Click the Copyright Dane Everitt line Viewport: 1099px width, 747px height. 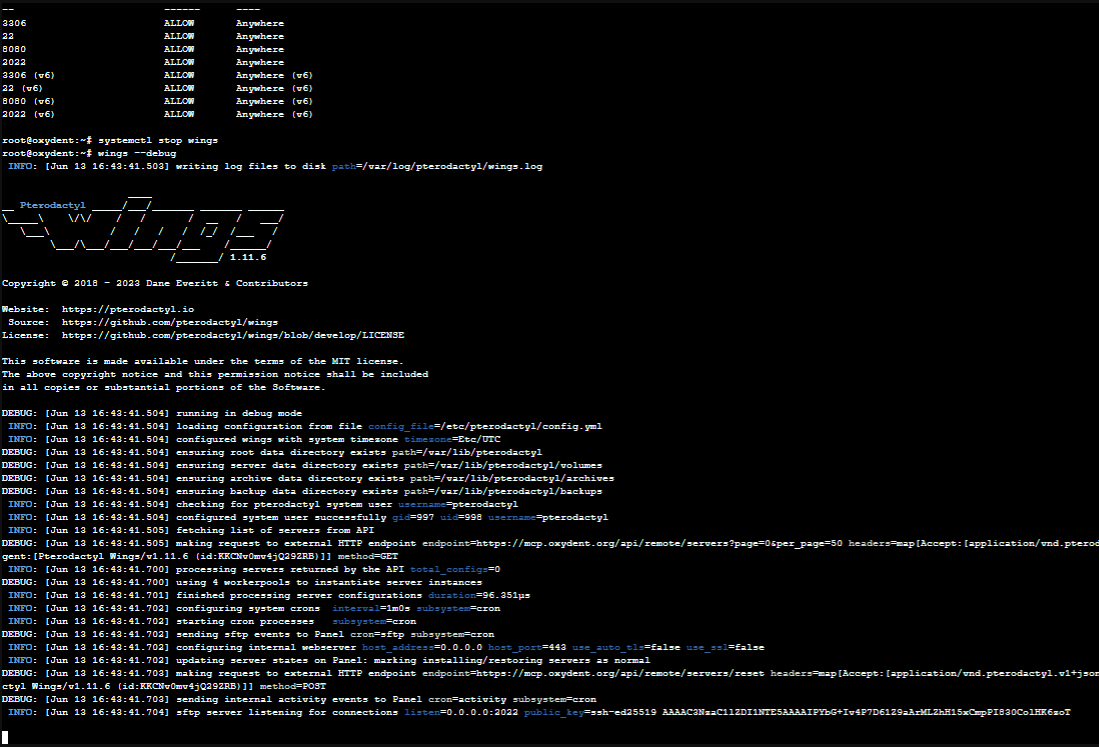point(155,283)
